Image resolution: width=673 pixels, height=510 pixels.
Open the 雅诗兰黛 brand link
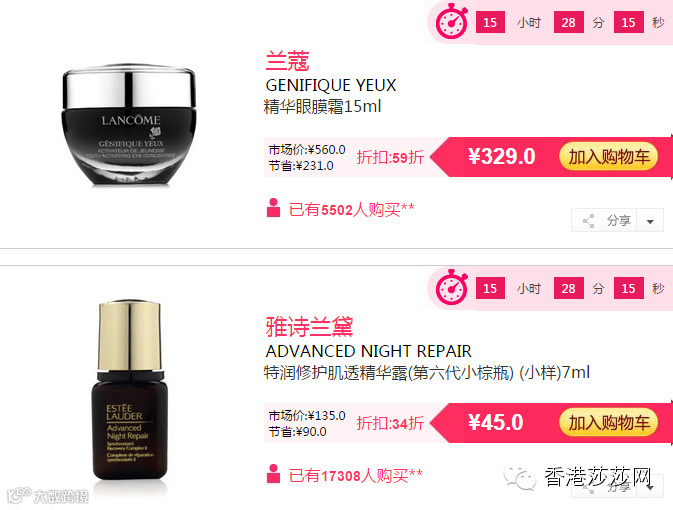[x=309, y=327]
